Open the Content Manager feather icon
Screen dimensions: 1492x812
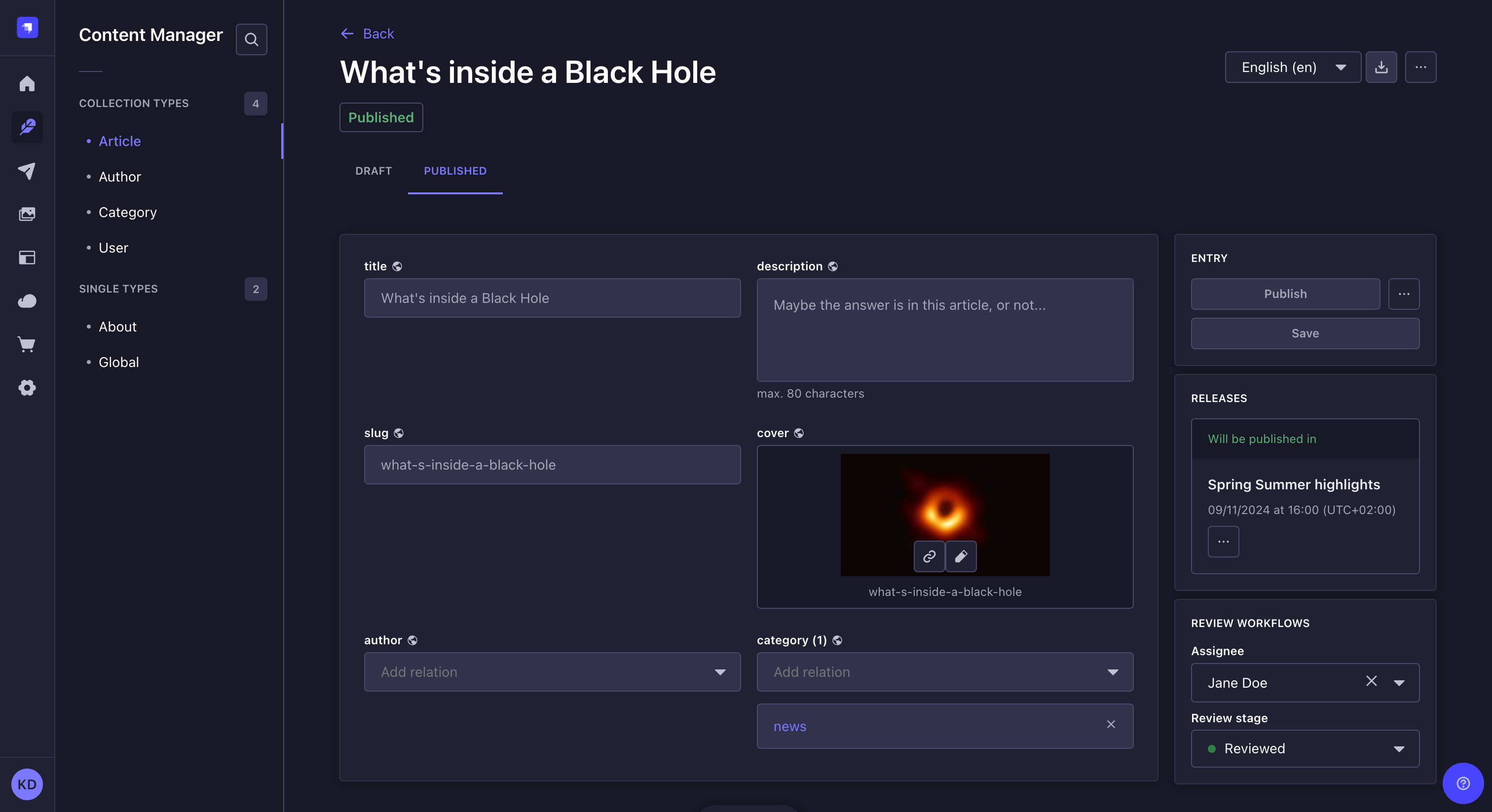[27, 127]
